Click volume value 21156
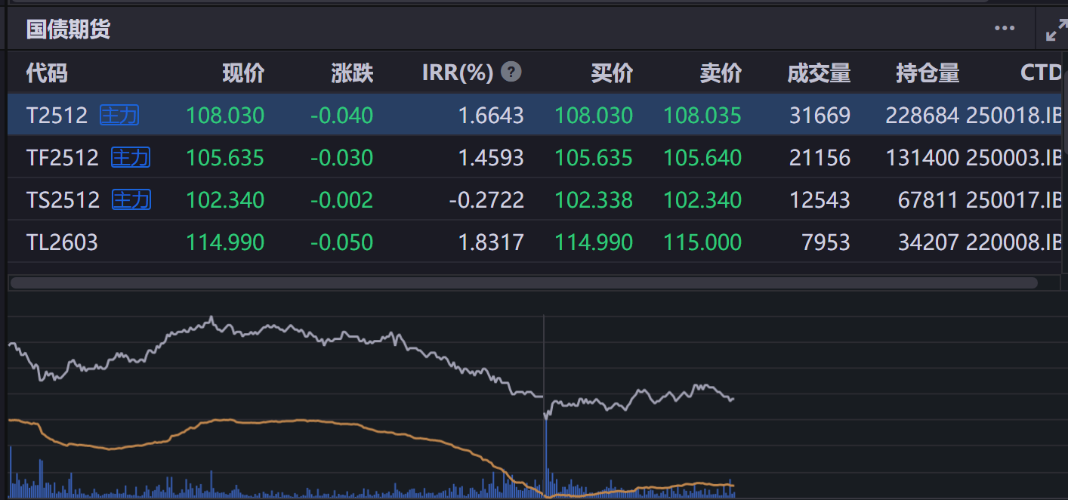 pyautogui.click(x=820, y=157)
